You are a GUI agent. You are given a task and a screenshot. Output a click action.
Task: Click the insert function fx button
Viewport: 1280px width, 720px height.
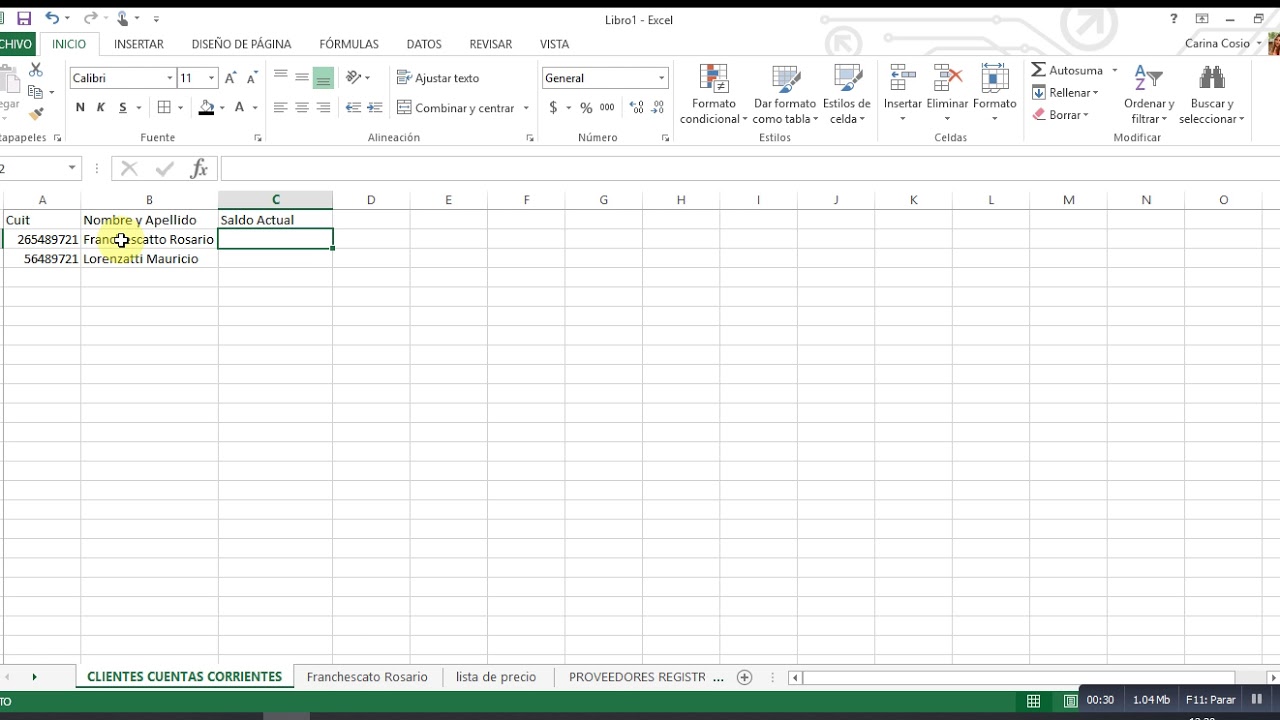199,168
